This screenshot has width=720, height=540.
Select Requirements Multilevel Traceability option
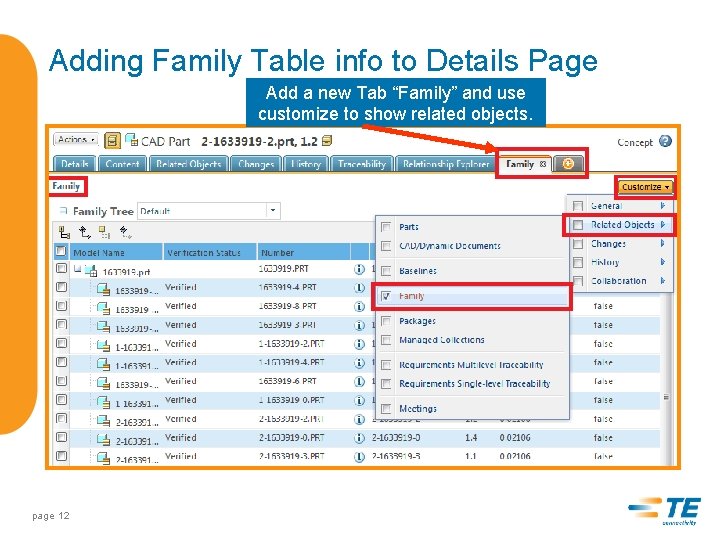(471, 365)
